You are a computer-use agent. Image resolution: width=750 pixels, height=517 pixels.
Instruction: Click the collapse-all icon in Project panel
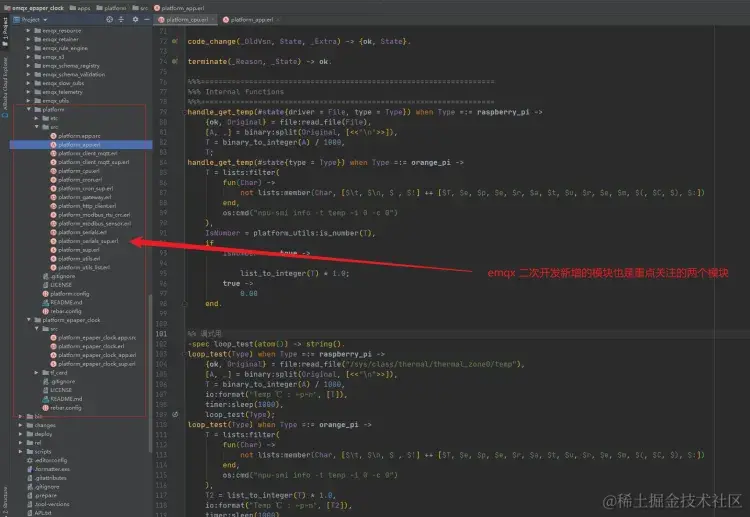121,20
